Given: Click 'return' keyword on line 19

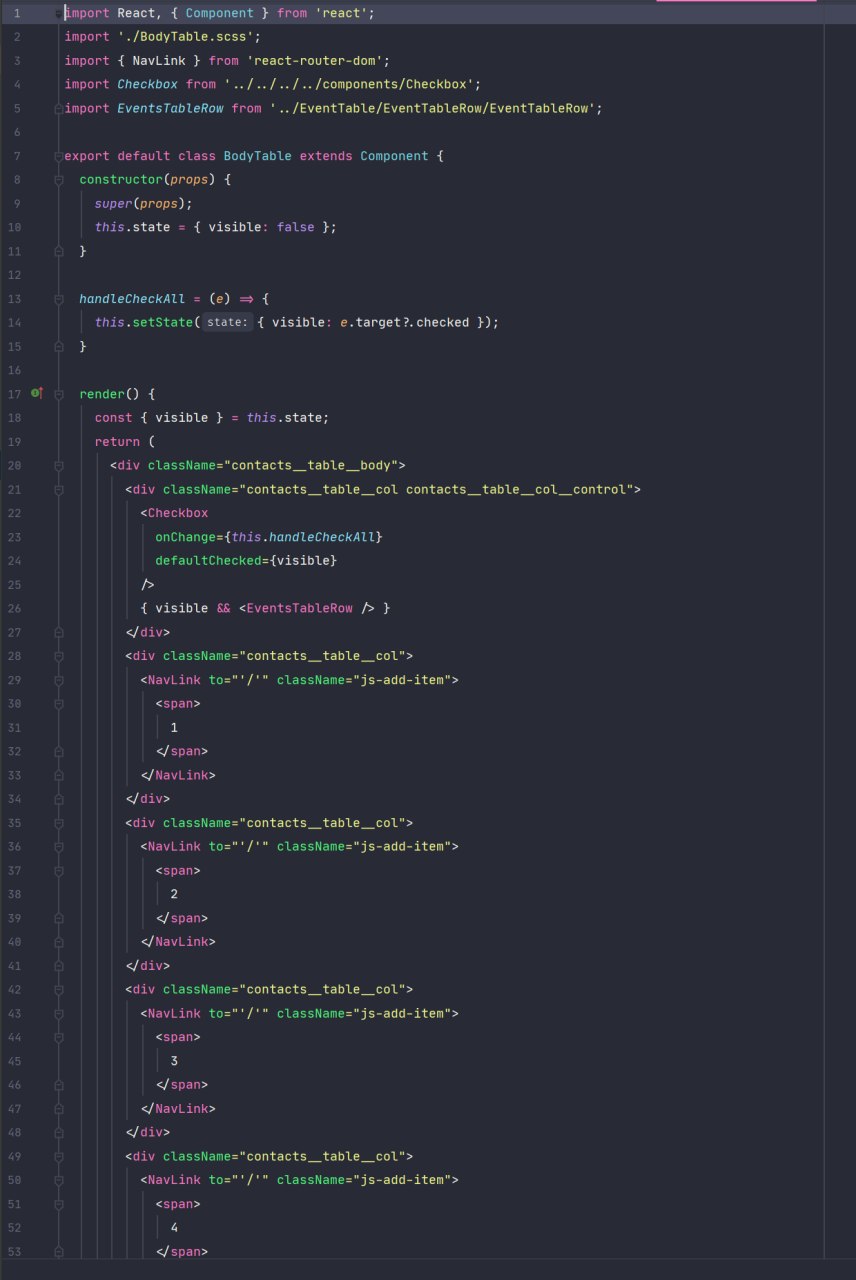Looking at the screenshot, I should point(118,442).
